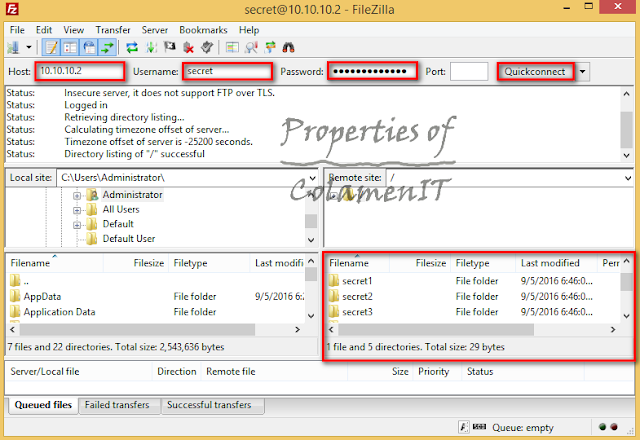Open the Quickconnect history dropdown
The width and height of the screenshot is (640, 440).
click(x=582, y=71)
